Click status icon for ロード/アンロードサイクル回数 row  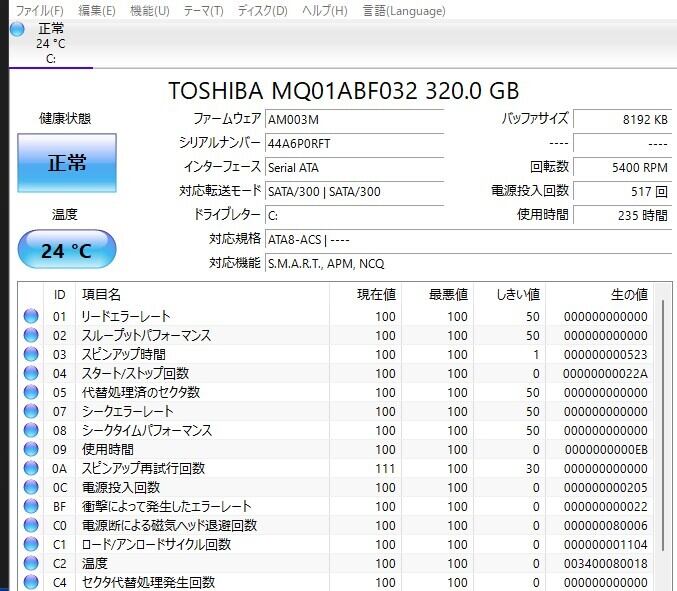31,544
